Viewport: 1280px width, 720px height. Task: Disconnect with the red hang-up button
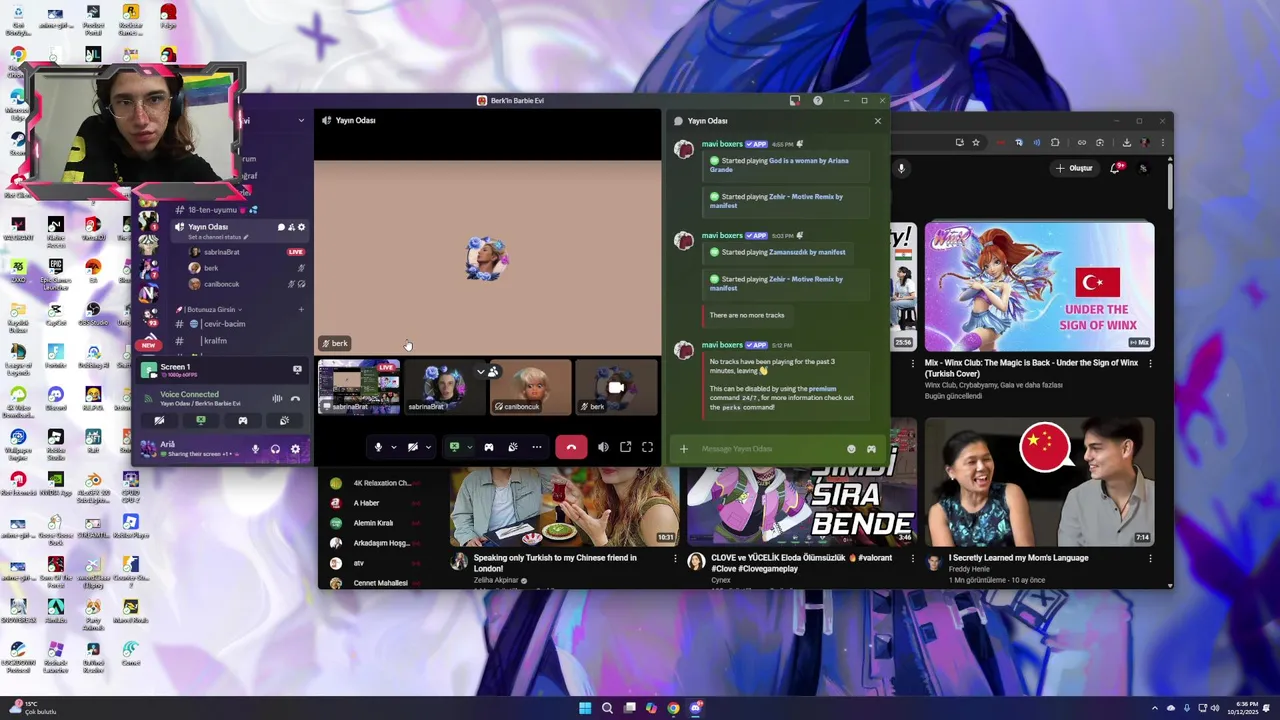571,447
